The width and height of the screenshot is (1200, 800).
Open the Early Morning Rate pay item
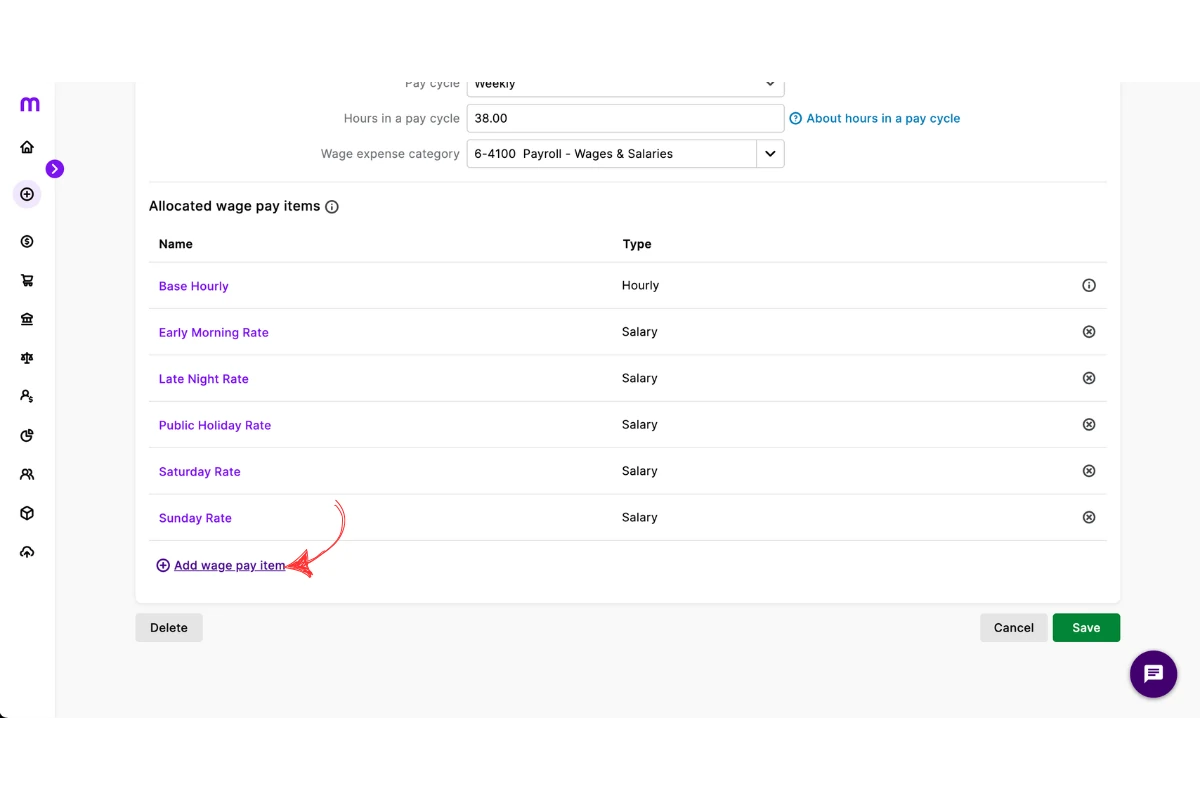point(213,332)
